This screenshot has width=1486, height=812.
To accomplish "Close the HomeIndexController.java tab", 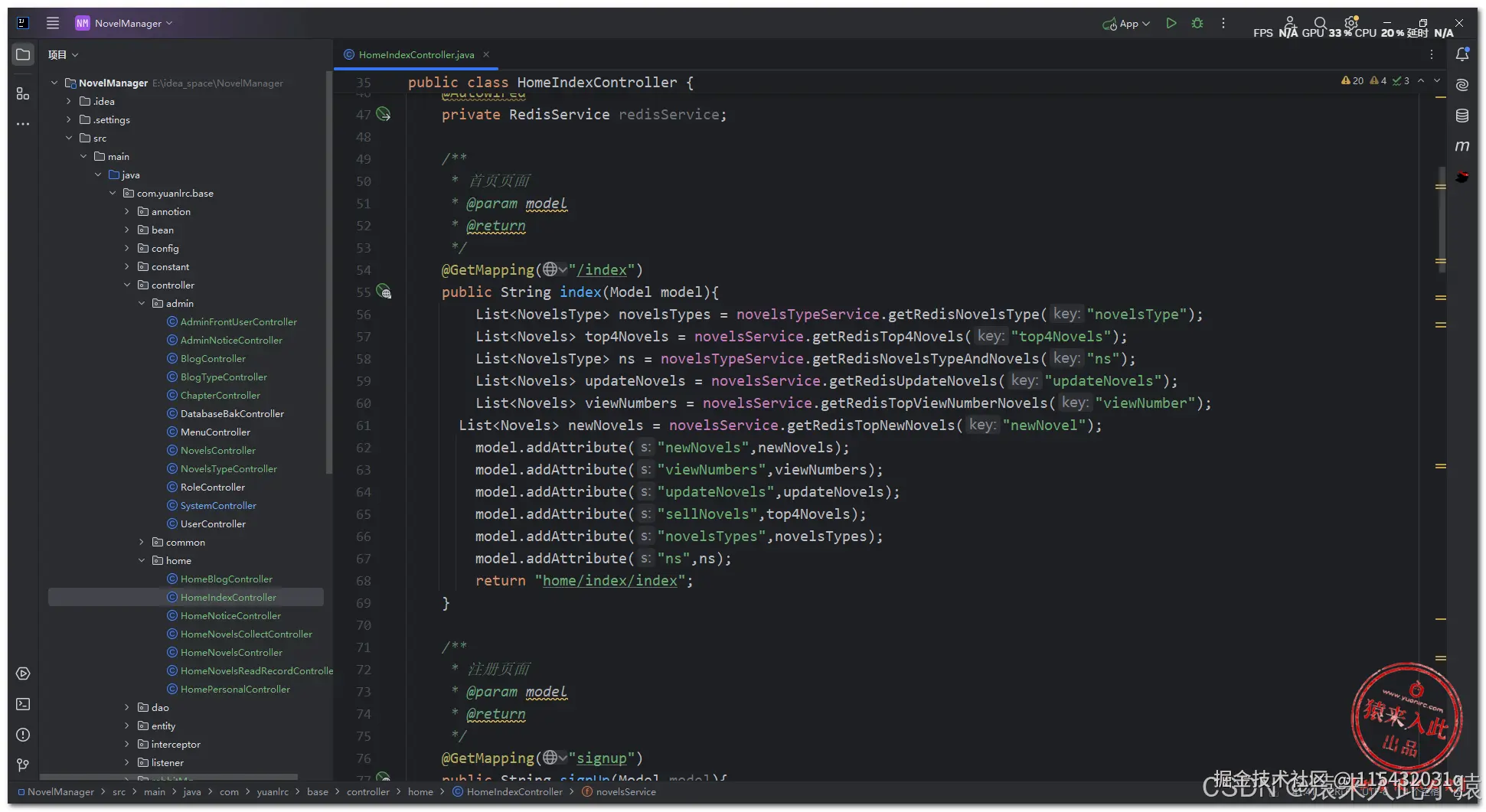I will [486, 54].
